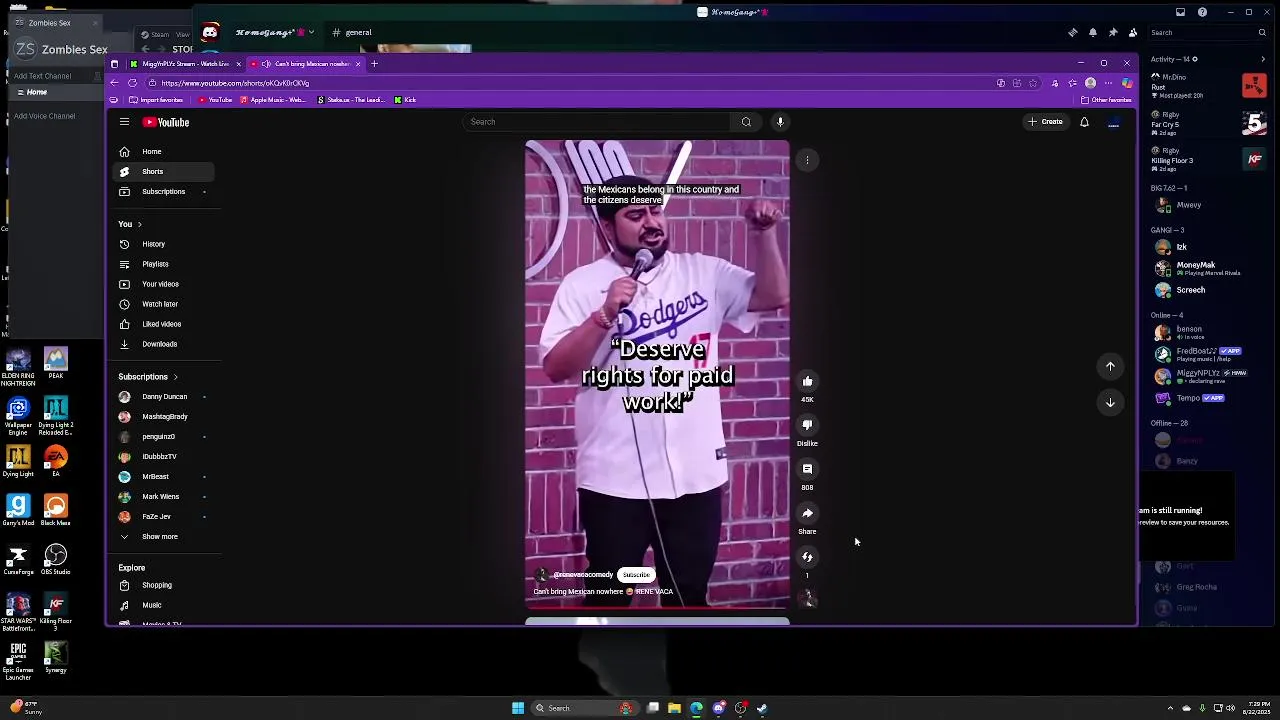Show hidden system tray icons chevron
The width and height of the screenshot is (1280, 720).
coord(1171,708)
